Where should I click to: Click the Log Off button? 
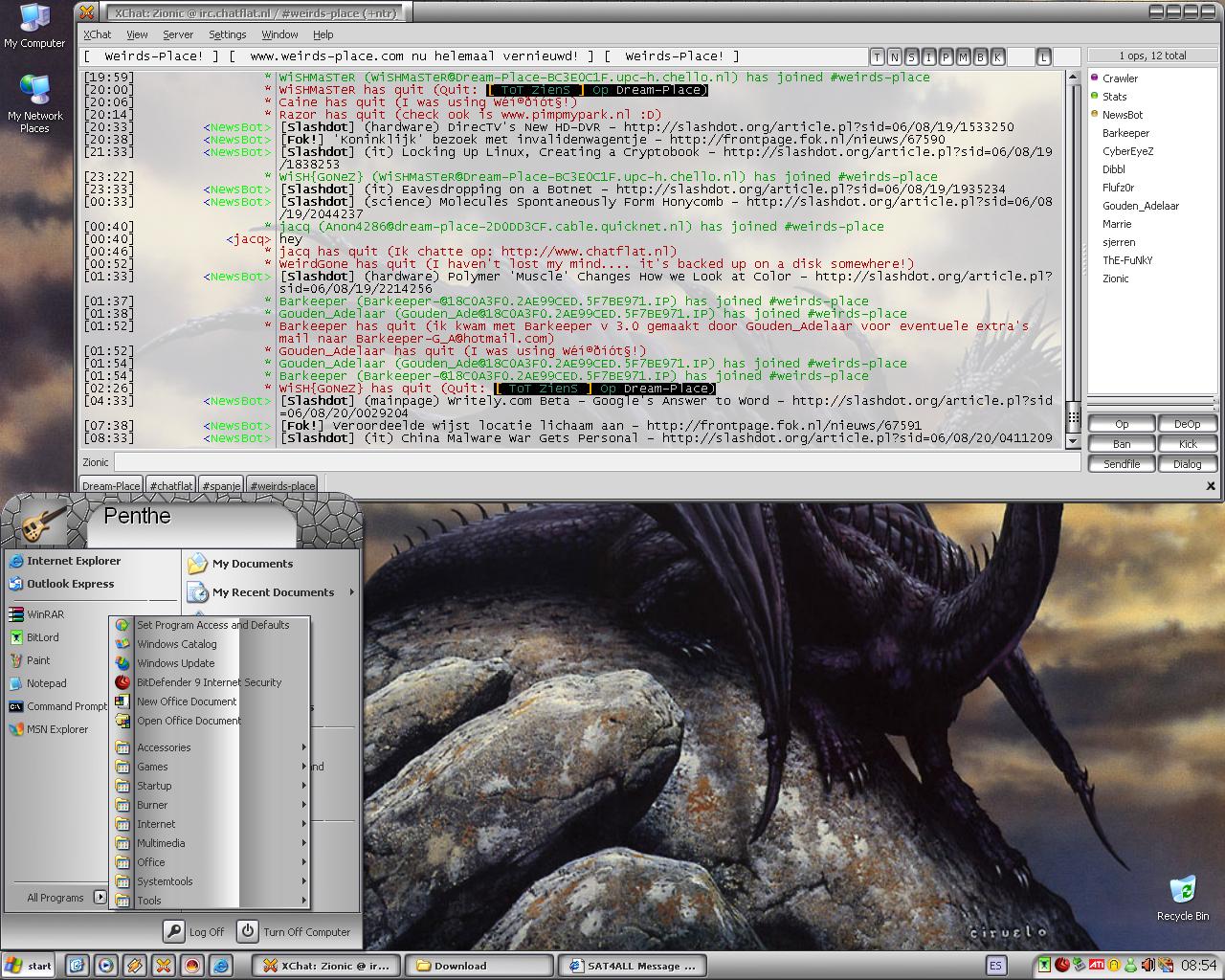coord(194,931)
